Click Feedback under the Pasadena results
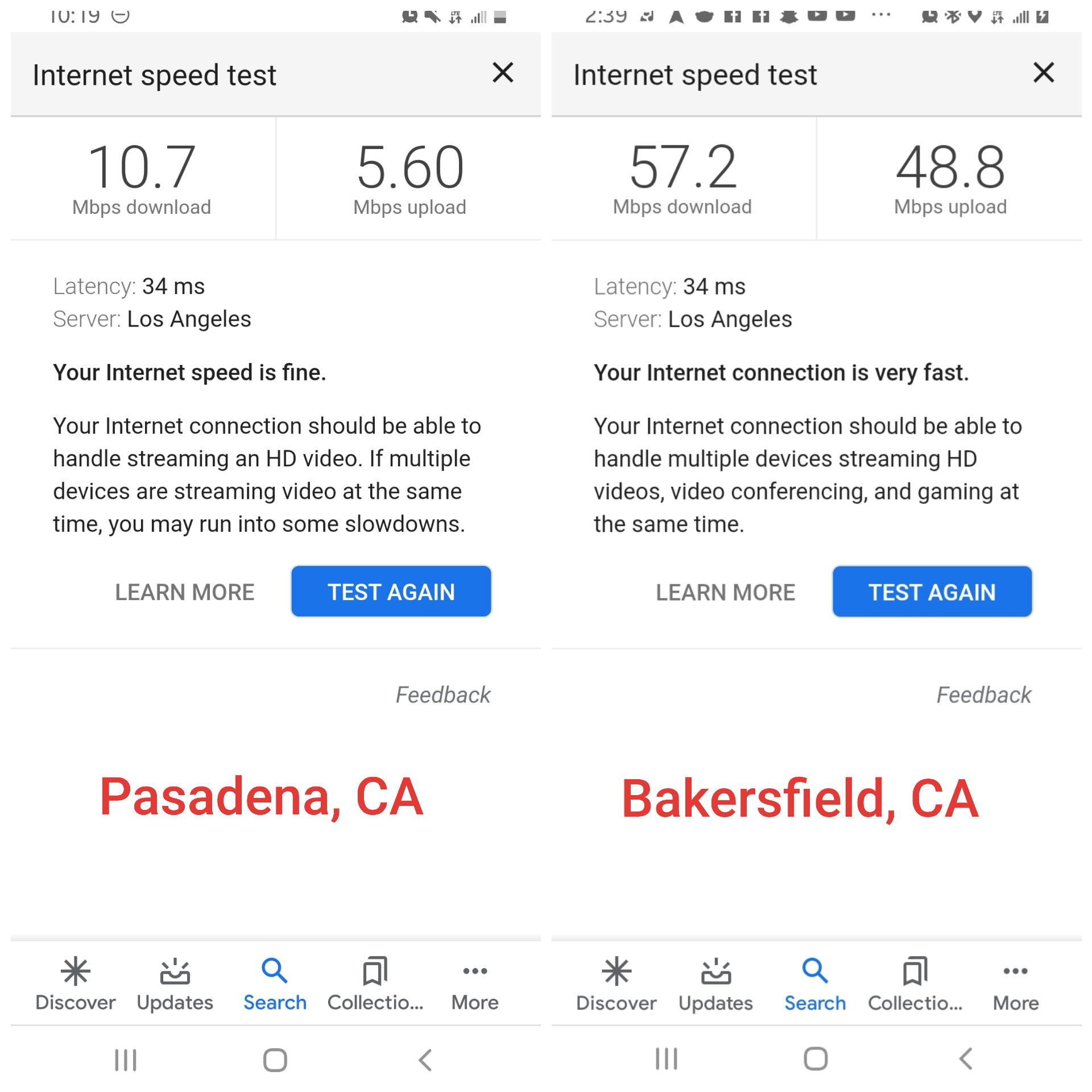Screen dimensions: 1092x1092 (443, 694)
